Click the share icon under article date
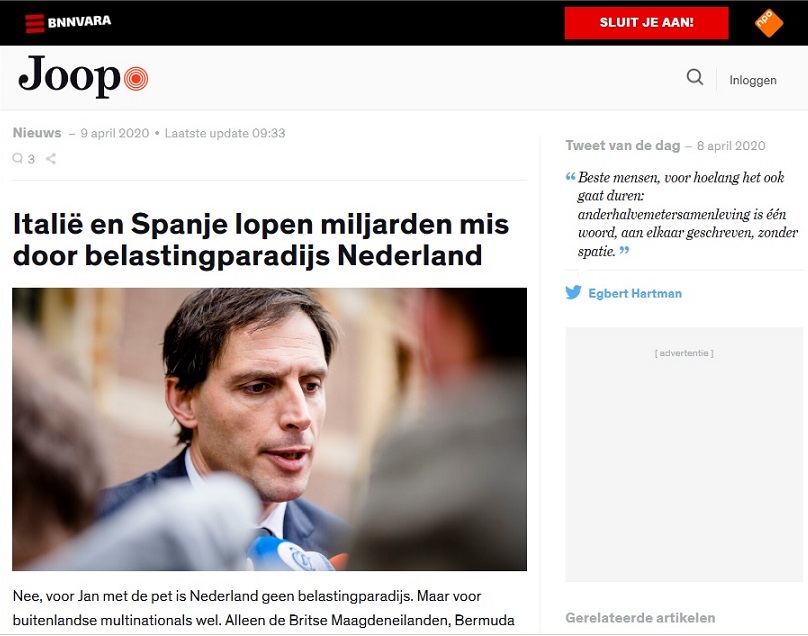The height and width of the screenshot is (636, 808). (x=50, y=159)
